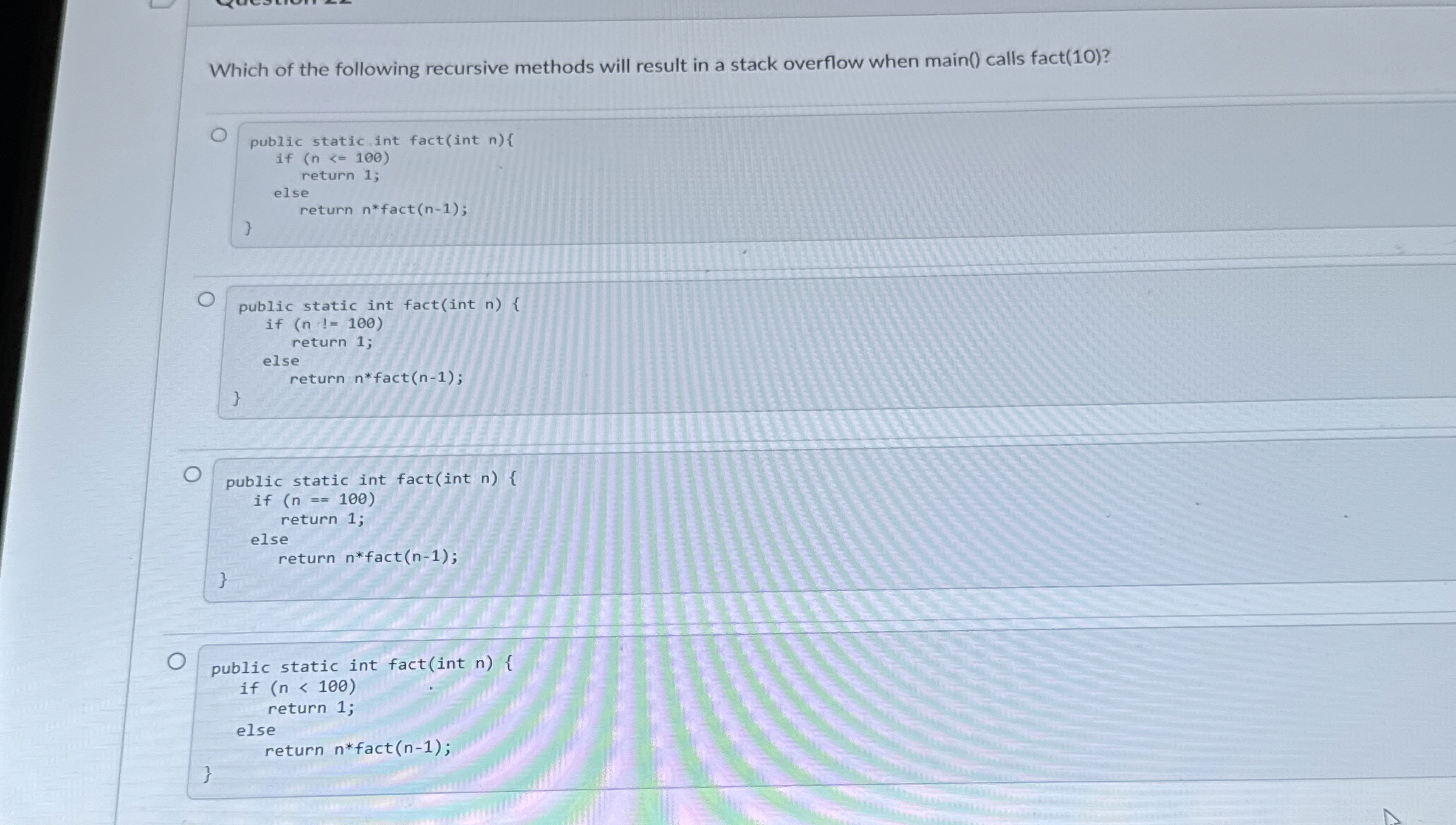Click method signature in third answer block
The width and height of the screenshot is (1456, 825).
(371, 480)
